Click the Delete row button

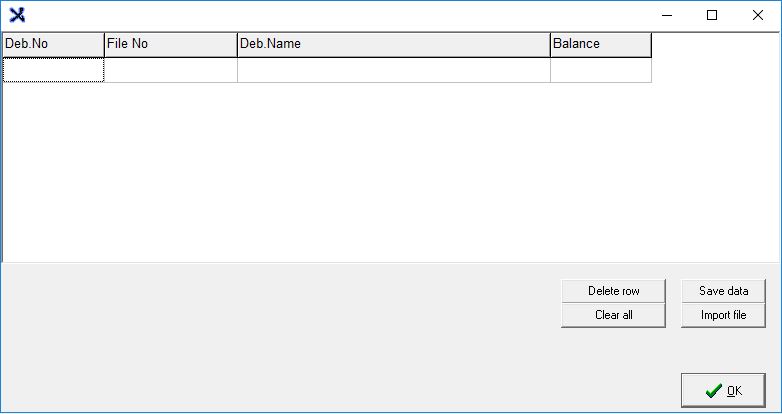[x=613, y=291]
